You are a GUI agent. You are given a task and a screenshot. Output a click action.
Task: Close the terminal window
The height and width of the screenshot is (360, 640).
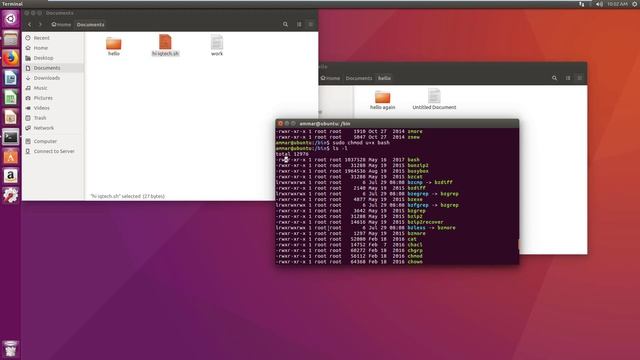click(x=280, y=123)
